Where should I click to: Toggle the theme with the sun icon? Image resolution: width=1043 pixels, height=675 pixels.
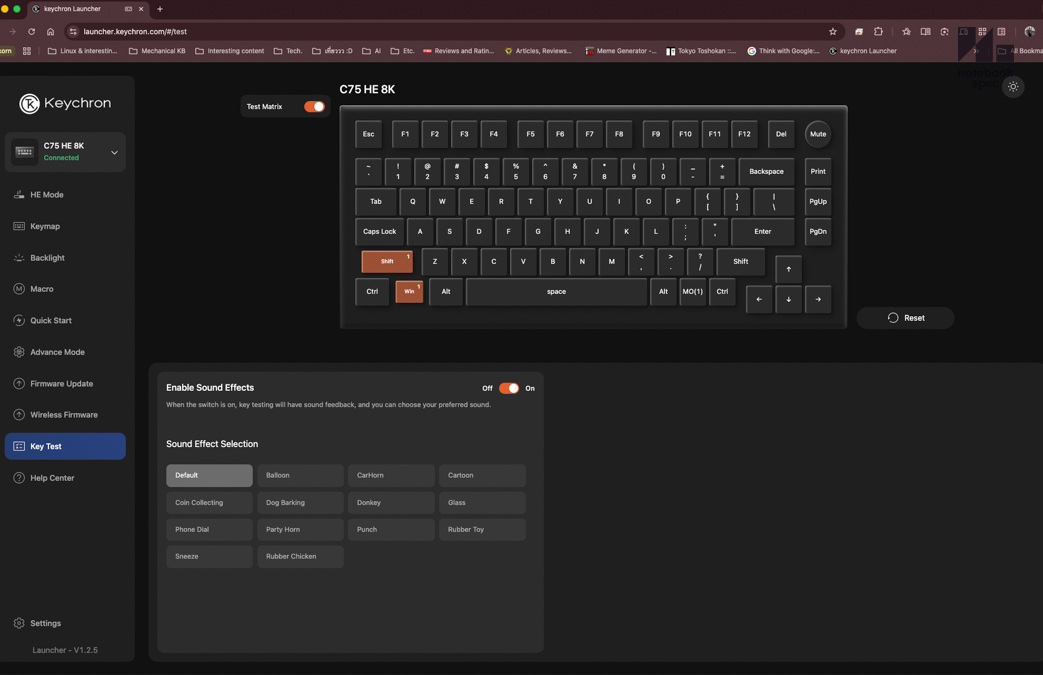tap(1013, 87)
